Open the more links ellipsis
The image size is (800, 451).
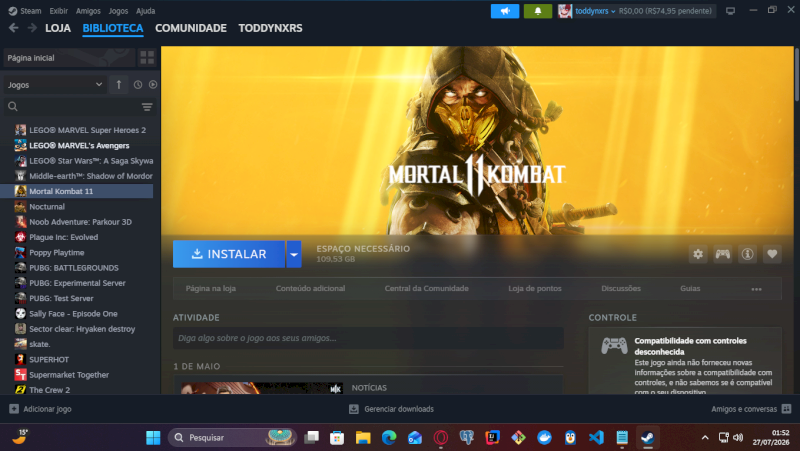[756, 289]
